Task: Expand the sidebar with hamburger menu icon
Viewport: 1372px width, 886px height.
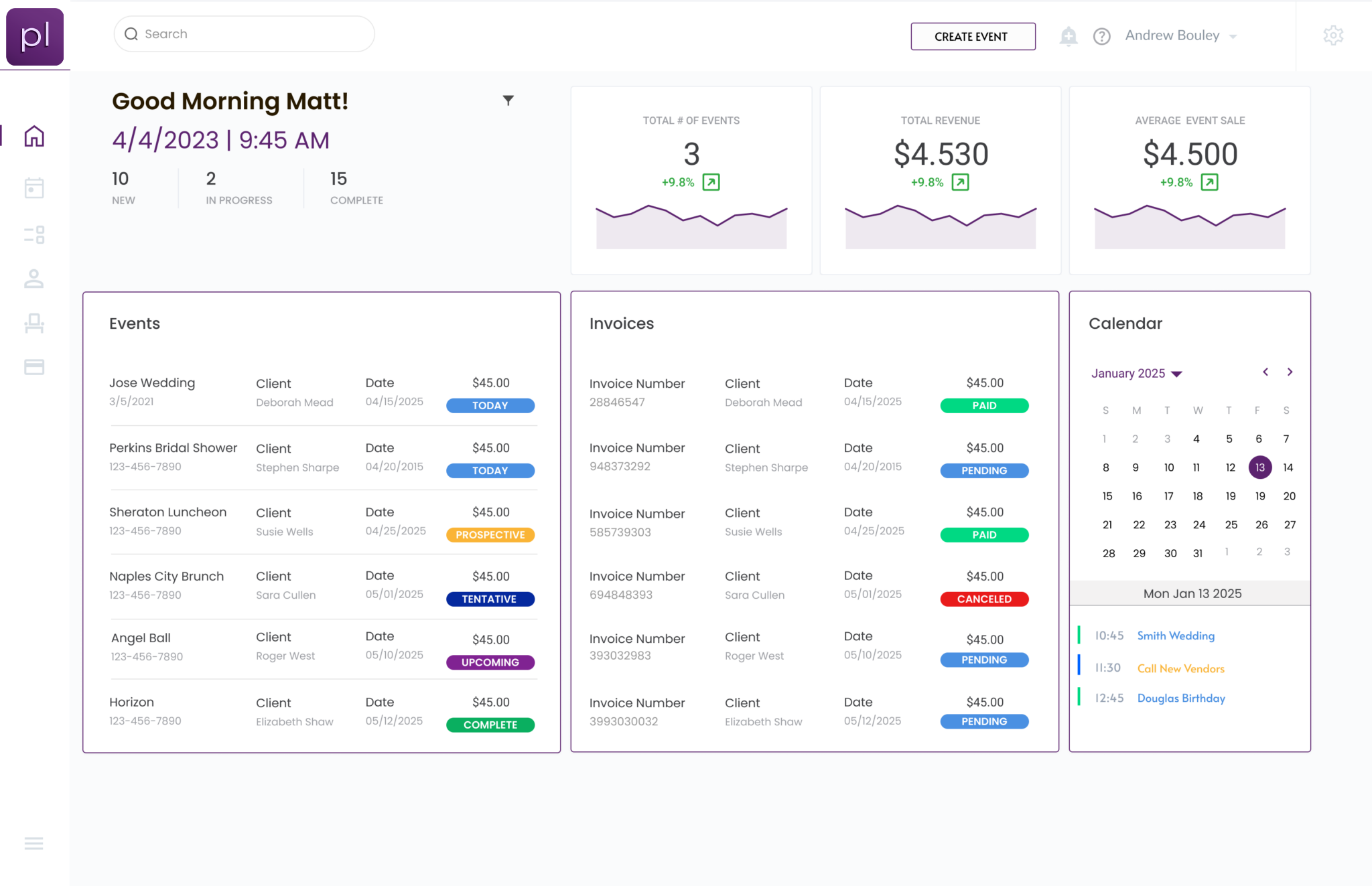Action: point(33,843)
